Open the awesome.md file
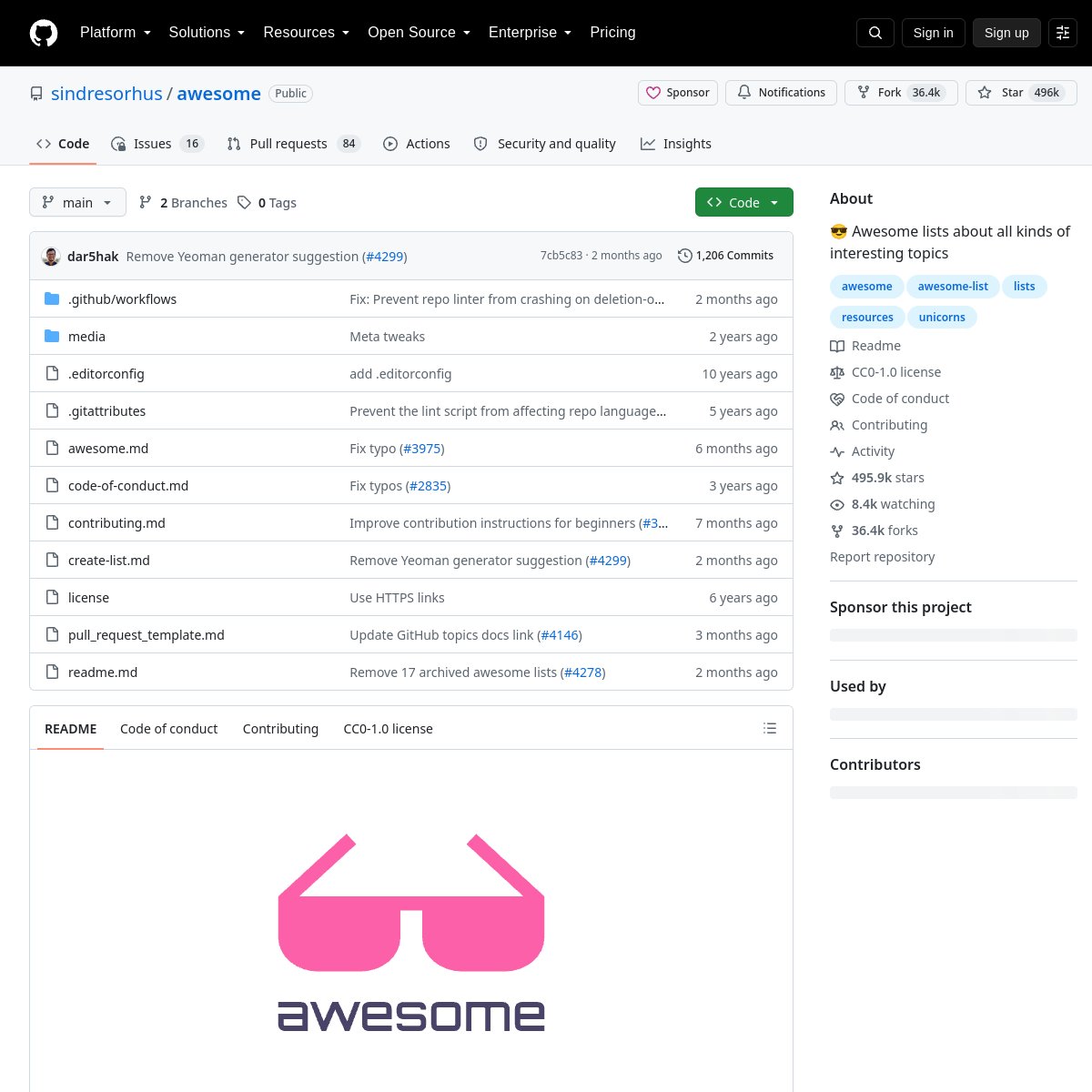Screen dimensions: 1092x1092 coord(108,449)
